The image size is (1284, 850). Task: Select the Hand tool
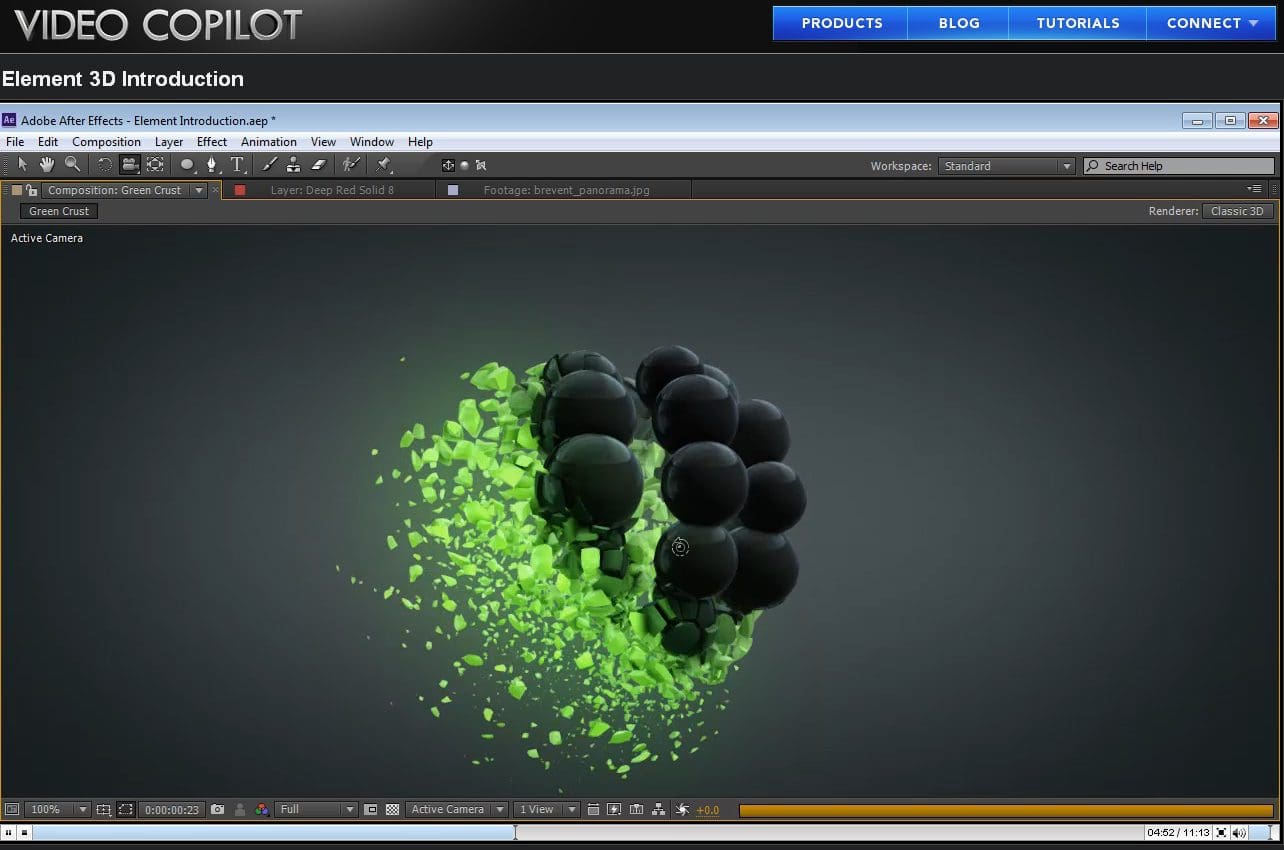pos(47,165)
